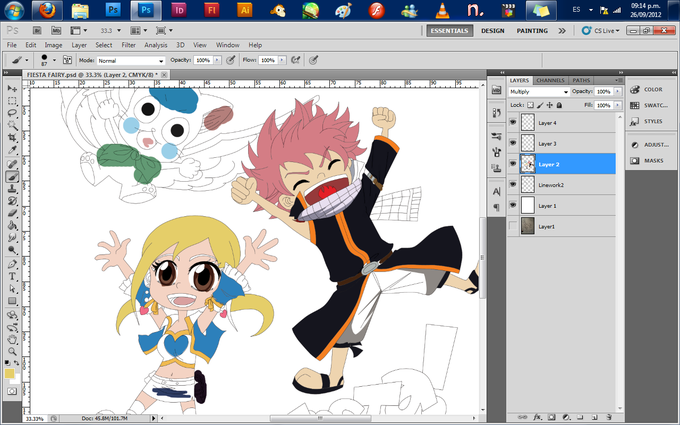Open the CS Live menu button
This screenshot has height=425, width=680.
pos(601,30)
